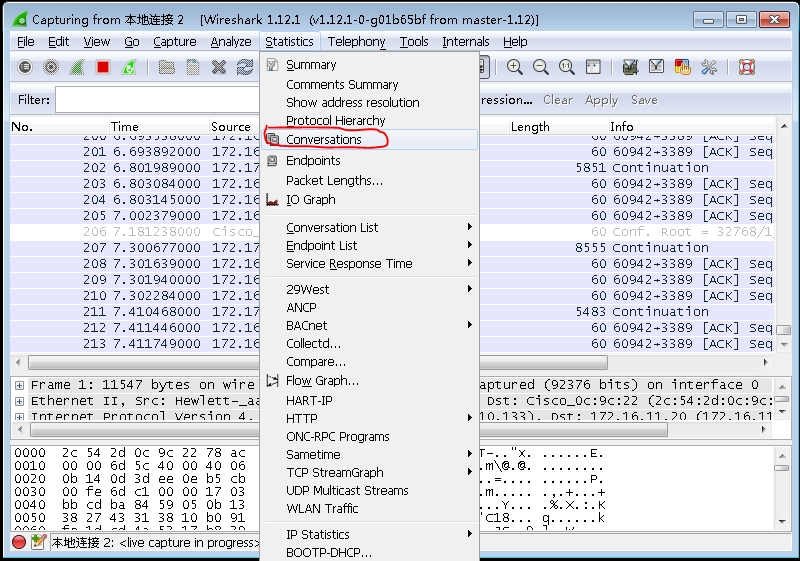
Task: Reset zoom to normal size icon
Action: tap(566, 67)
